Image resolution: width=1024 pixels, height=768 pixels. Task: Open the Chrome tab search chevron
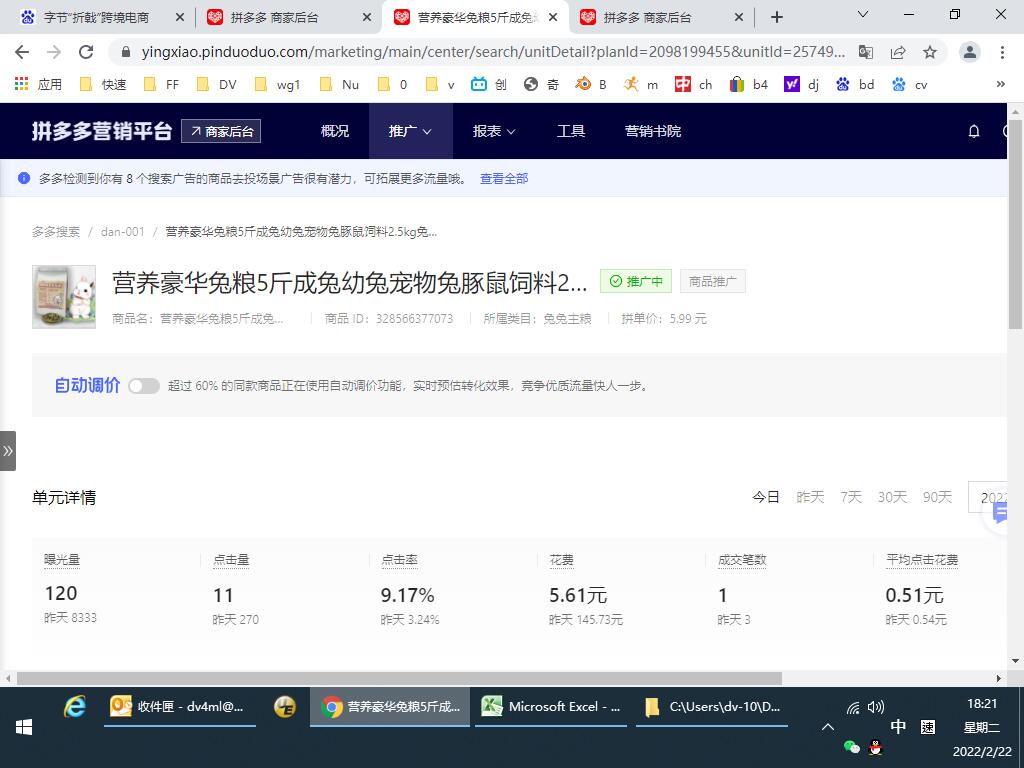(863, 14)
